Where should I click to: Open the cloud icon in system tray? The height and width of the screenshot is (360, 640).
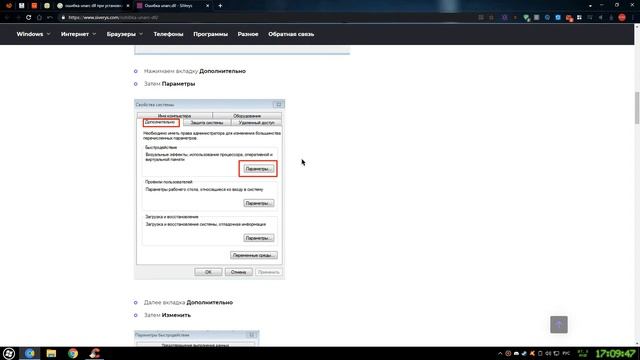(x=516, y=353)
